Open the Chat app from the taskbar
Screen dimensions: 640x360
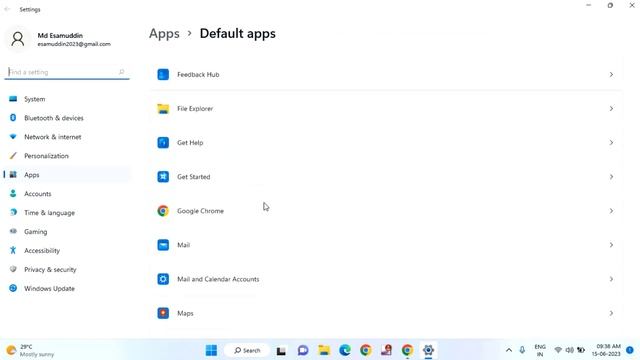coord(303,350)
